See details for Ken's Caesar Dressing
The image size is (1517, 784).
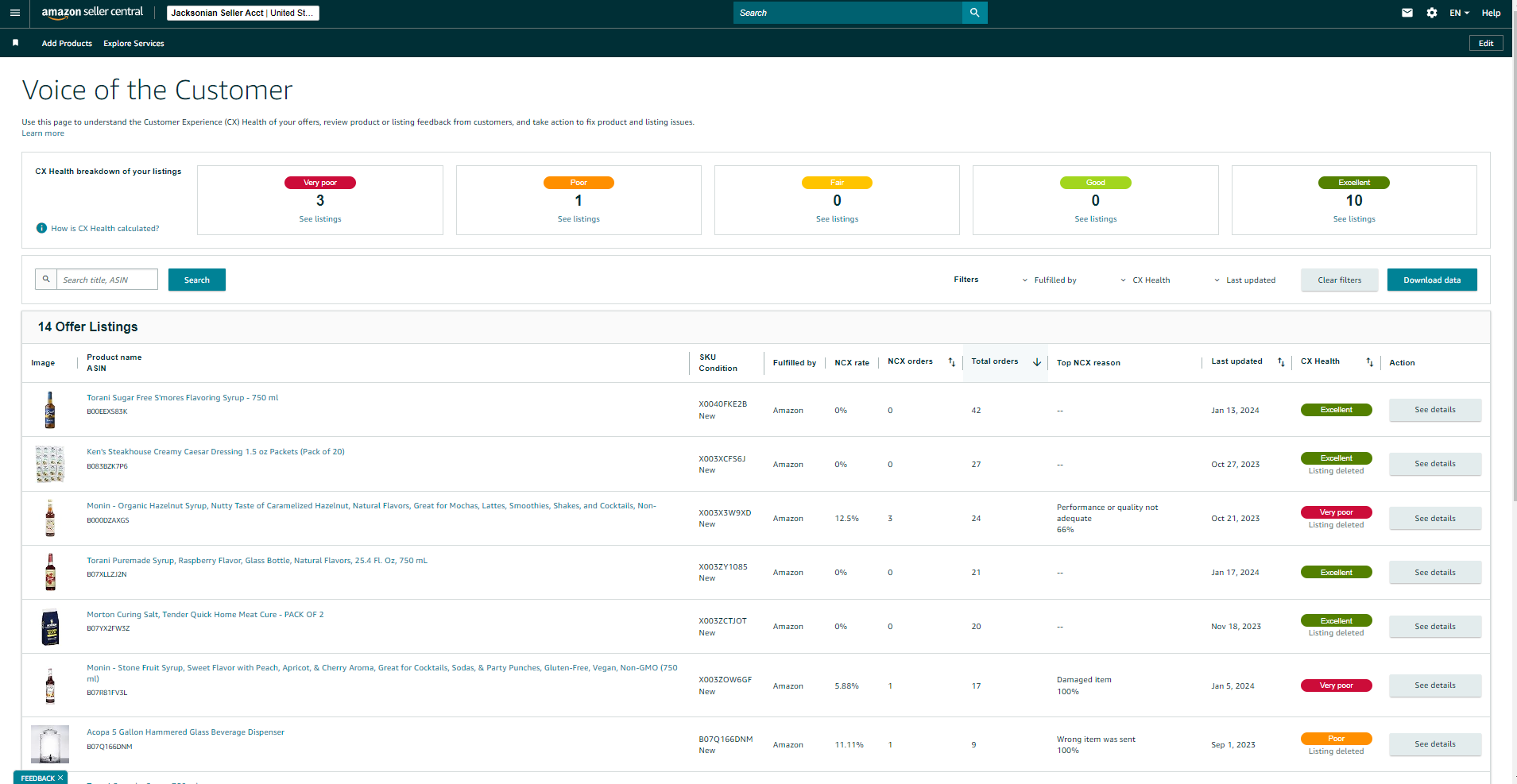point(1435,464)
